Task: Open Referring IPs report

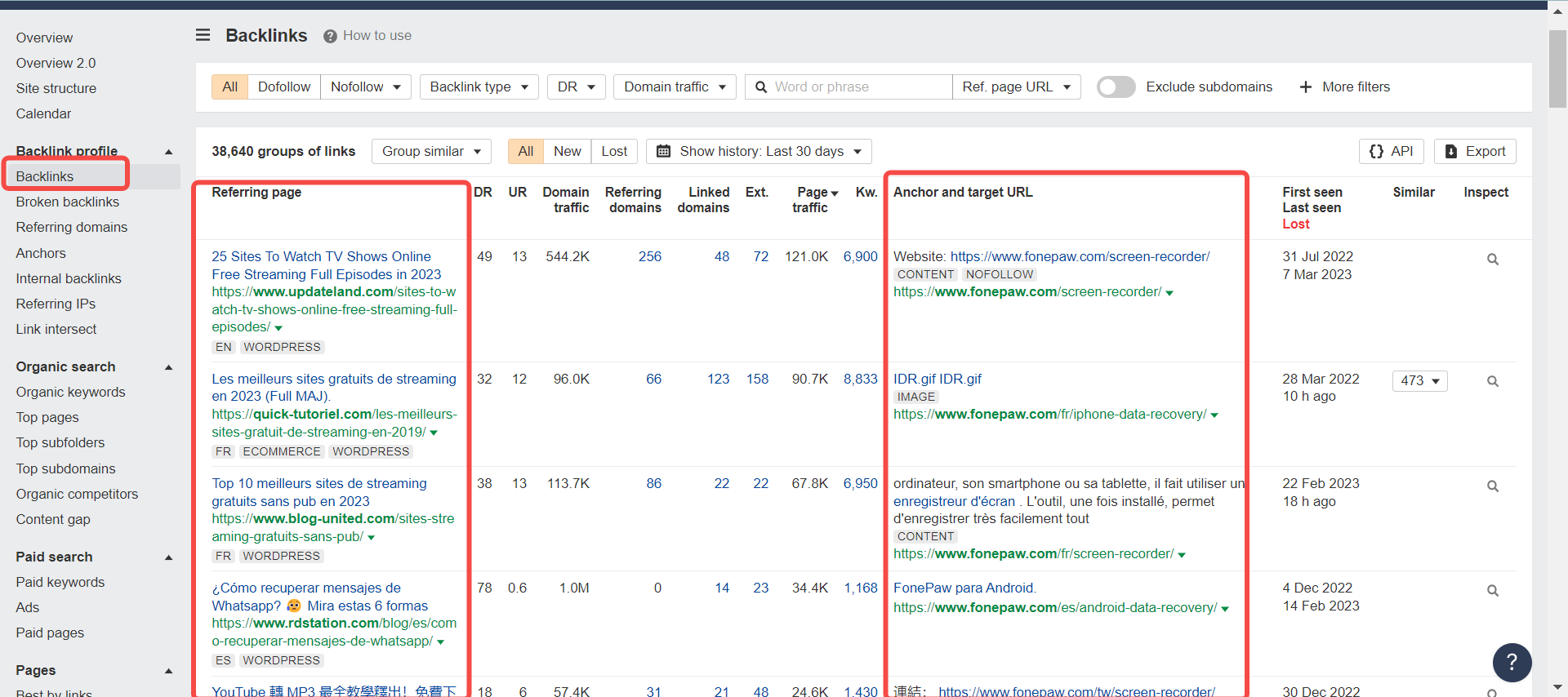Action: 56,304
